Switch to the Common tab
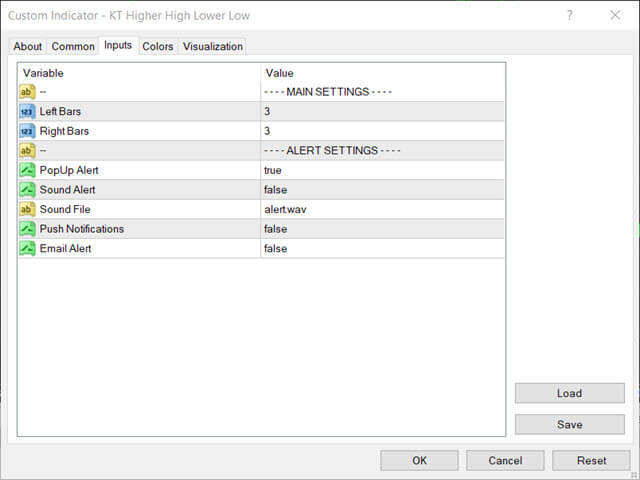Image resolution: width=640 pixels, height=480 pixels. [73, 47]
